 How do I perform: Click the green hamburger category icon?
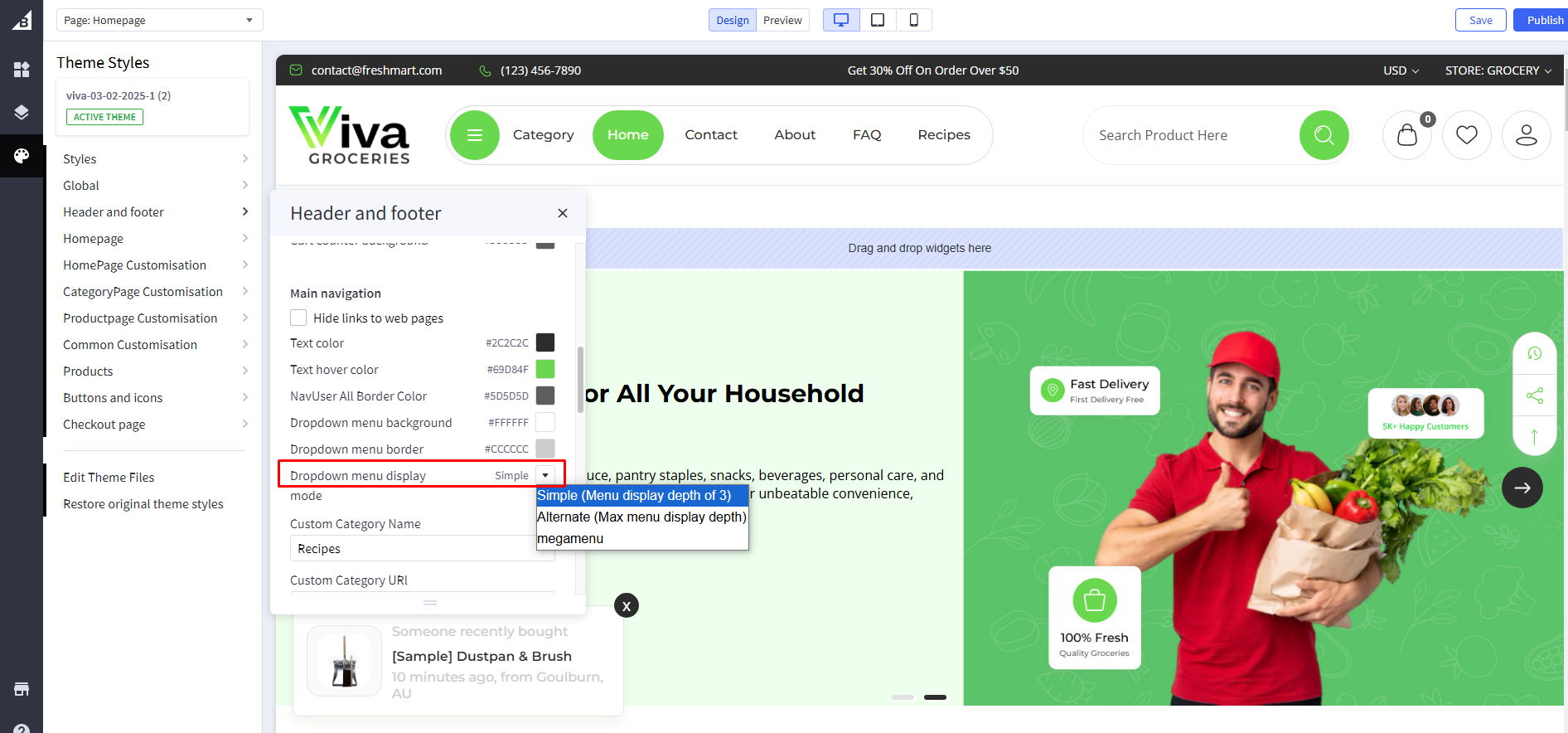click(475, 135)
